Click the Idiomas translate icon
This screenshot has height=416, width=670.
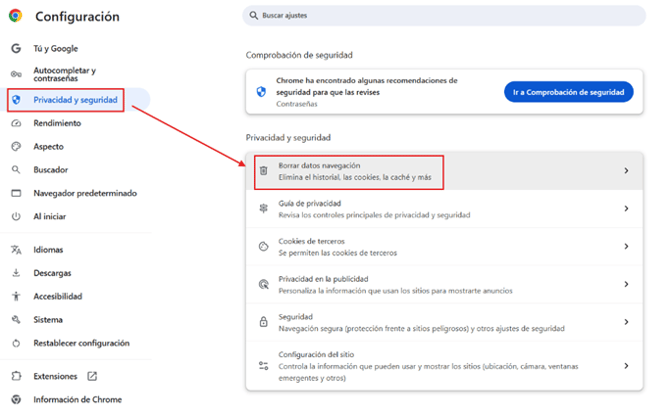pos(15,249)
